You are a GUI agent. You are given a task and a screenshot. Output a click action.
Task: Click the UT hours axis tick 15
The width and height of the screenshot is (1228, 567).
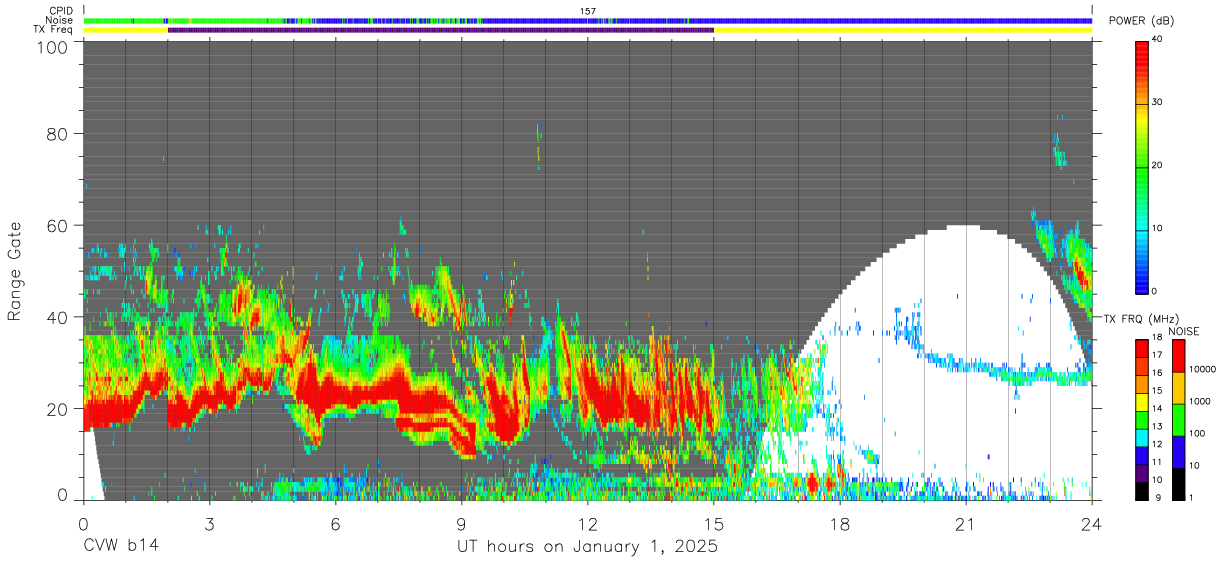[x=713, y=524]
